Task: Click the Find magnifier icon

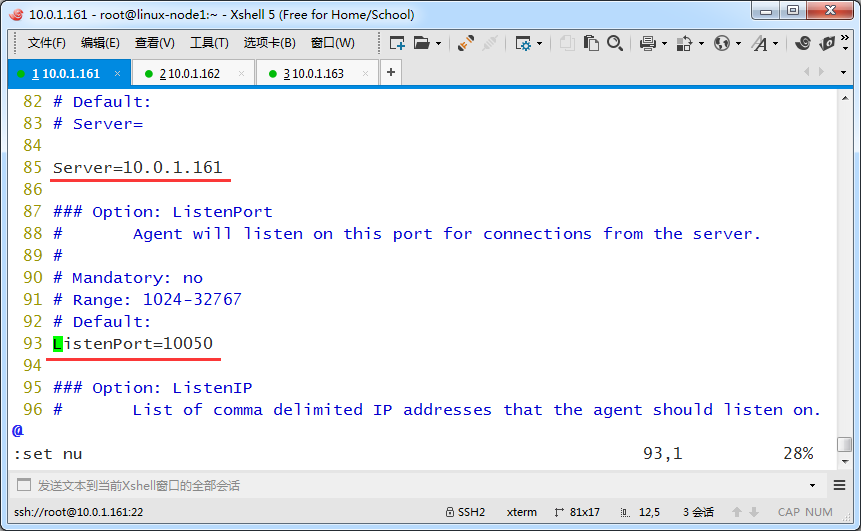Action: [614, 43]
